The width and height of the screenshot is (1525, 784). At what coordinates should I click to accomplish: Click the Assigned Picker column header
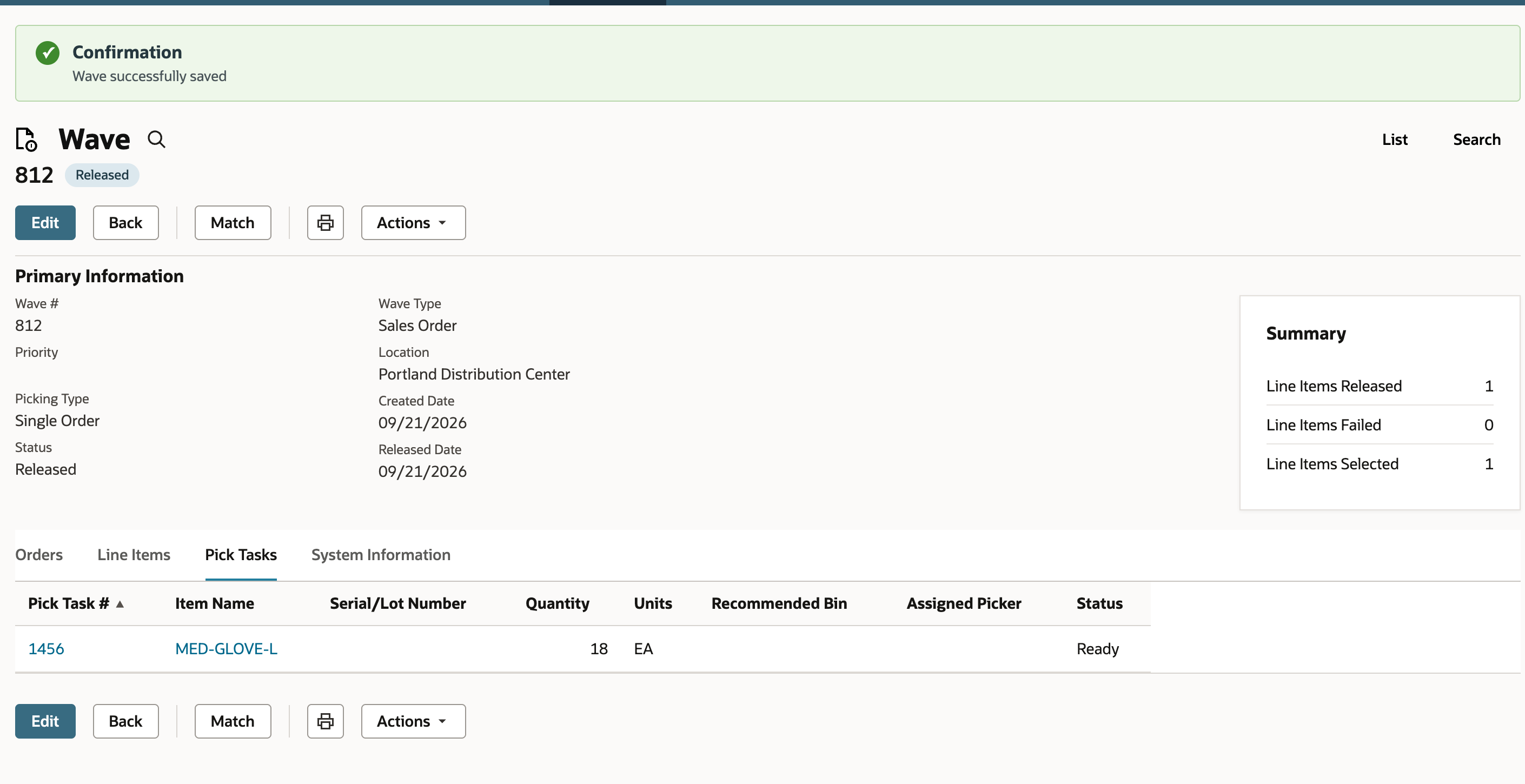[964, 603]
